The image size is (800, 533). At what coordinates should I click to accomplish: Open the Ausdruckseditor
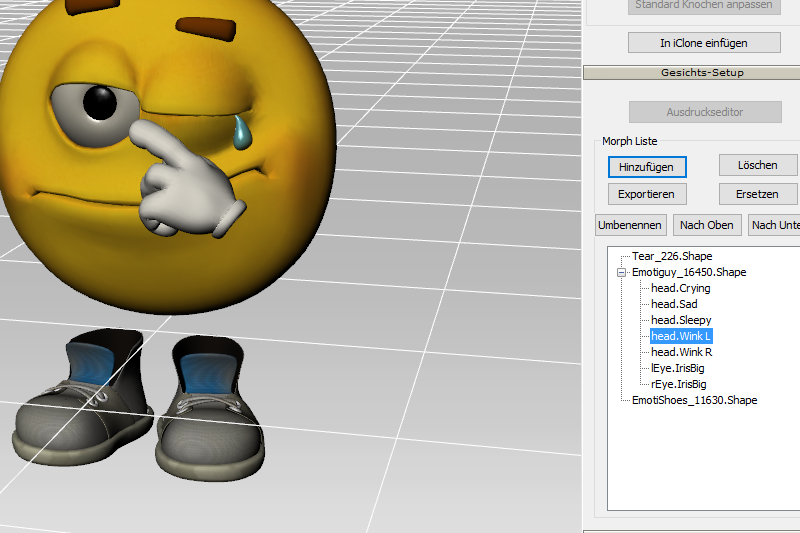(705, 112)
